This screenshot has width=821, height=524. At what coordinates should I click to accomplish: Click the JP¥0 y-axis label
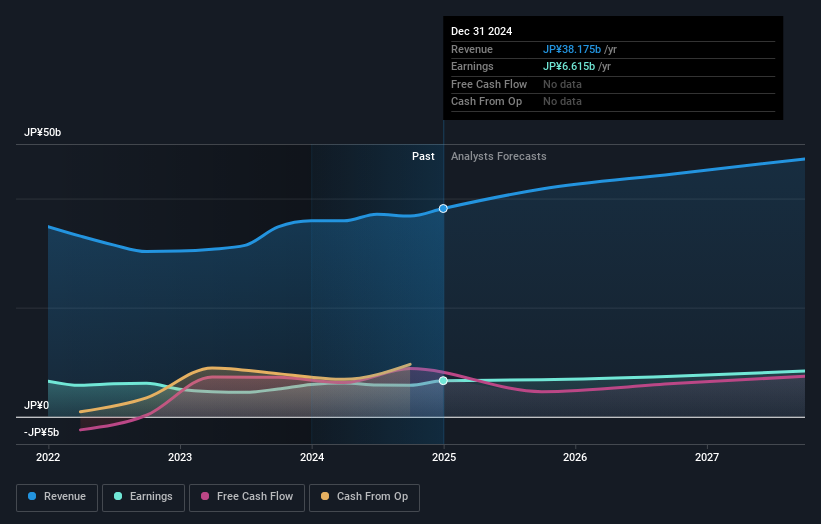tap(36, 406)
